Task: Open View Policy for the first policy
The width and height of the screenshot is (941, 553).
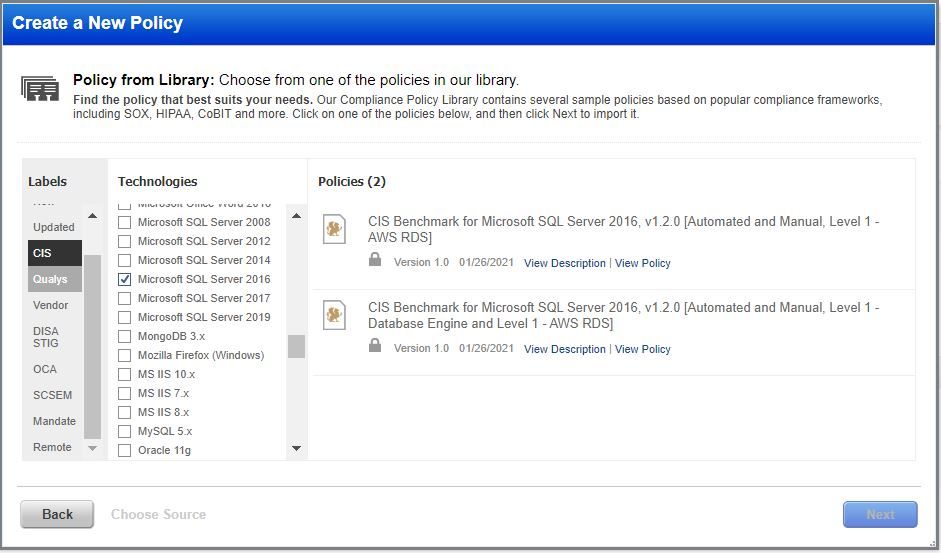Action: coord(643,263)
